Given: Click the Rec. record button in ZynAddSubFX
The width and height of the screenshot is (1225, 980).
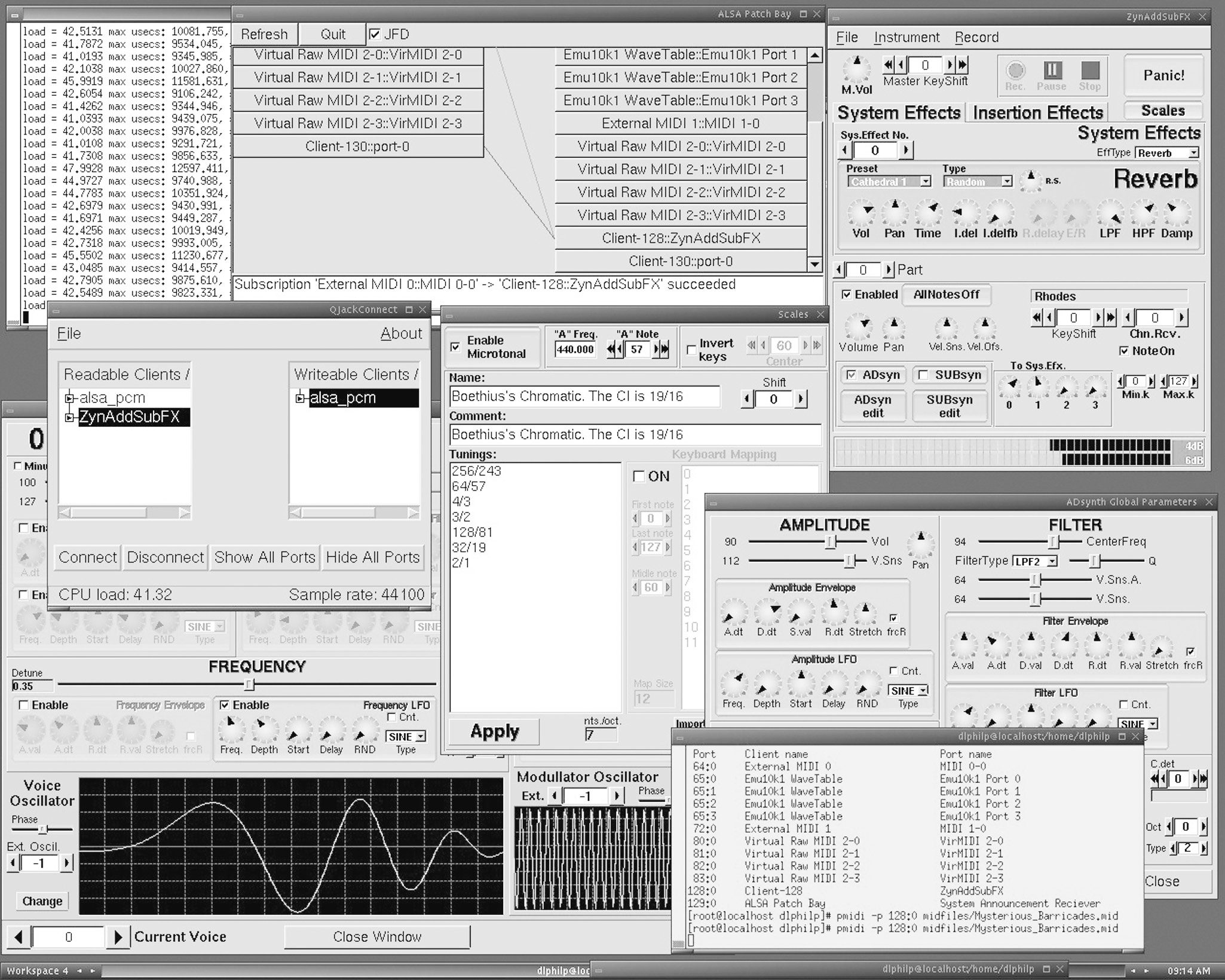Looking at the screenshot, I should tap(1015, 70).
